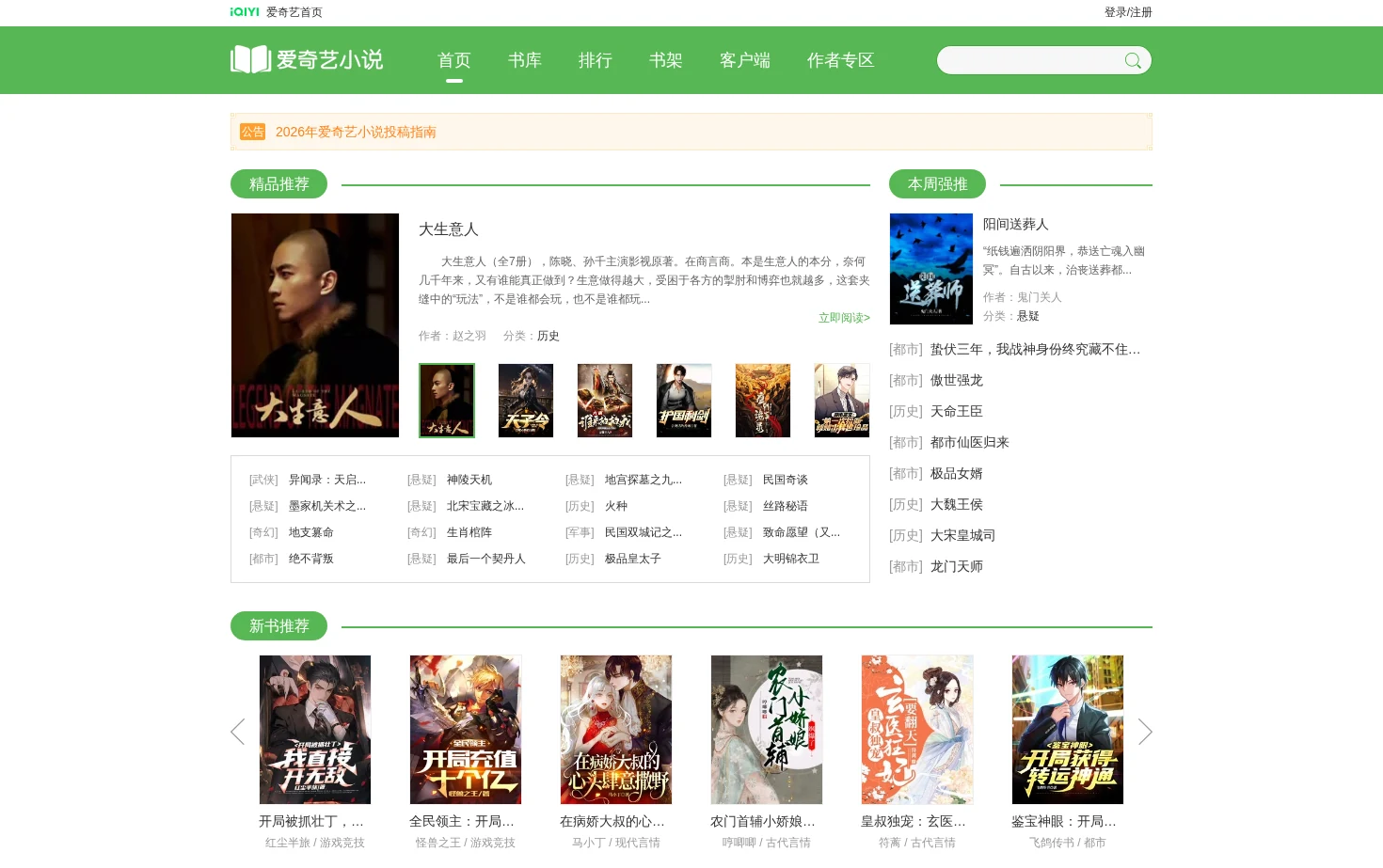
Task: Open 最后一个契丹人 in list
Action: click(x=486, y=559)
